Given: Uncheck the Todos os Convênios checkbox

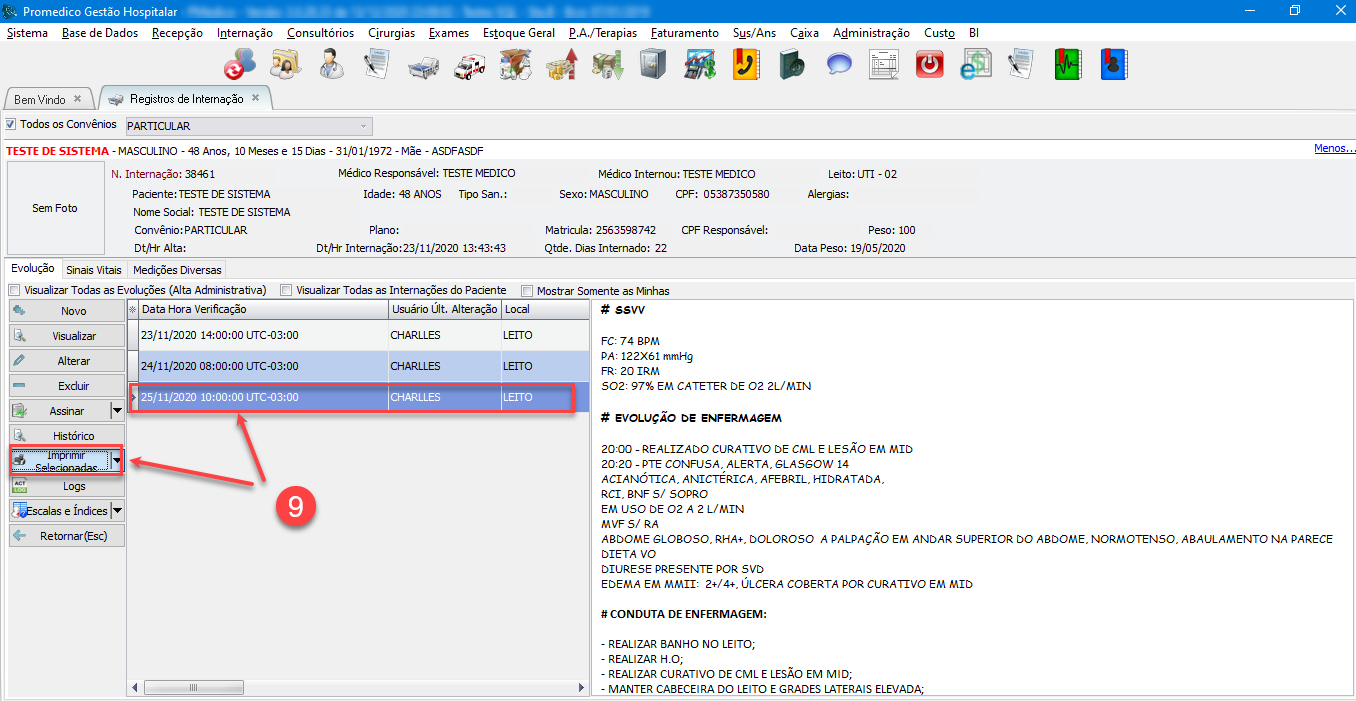Looking at the screenshot, I should pyautogui.click(x=11, y=125).
